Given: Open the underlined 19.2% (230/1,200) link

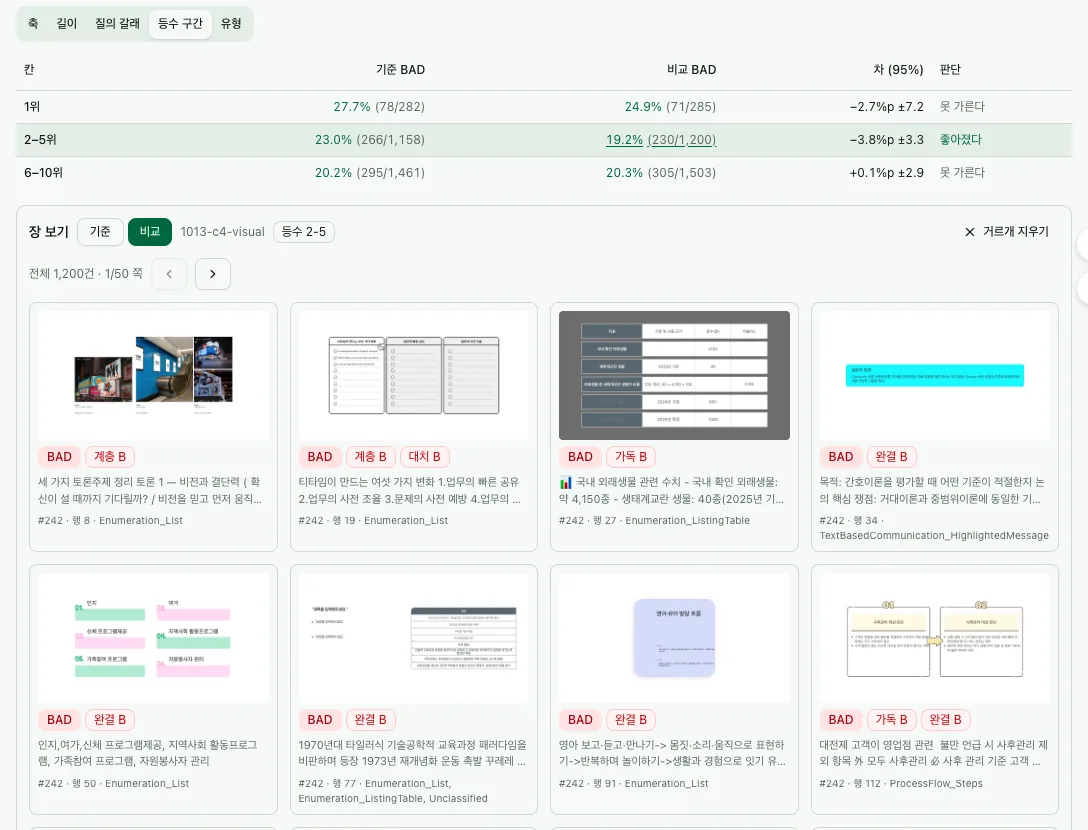Looking at the screenshot, I should click(x=661, y=139).
